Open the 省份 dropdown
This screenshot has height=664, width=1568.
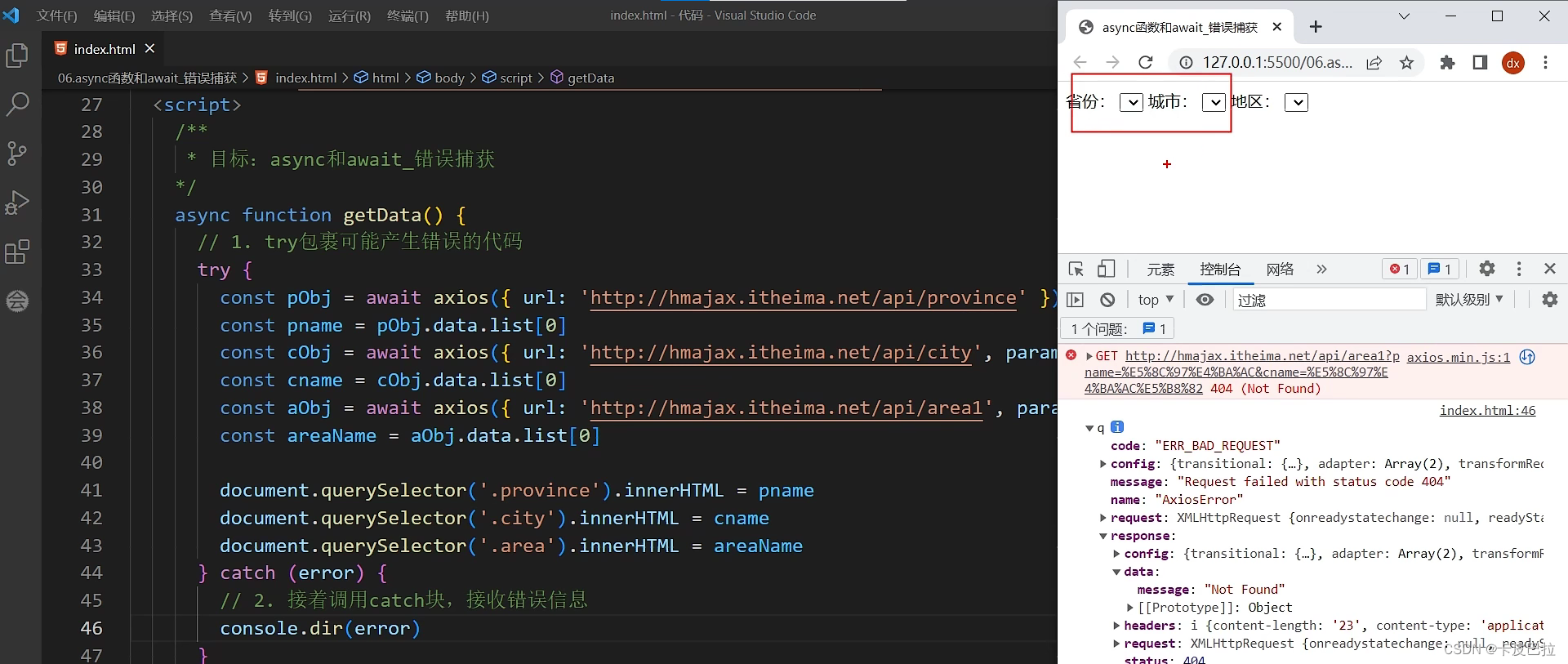pyautogui.click(x=1131, y=102)
